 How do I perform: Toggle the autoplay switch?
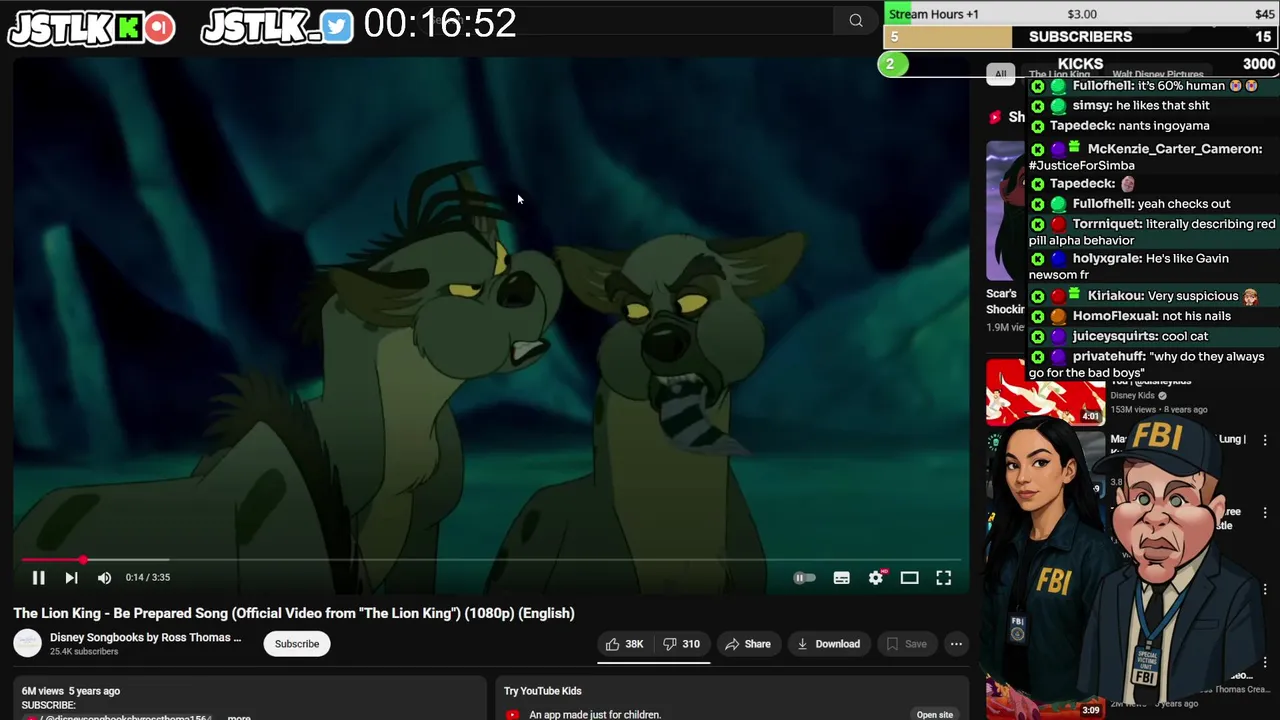point(804,578)
